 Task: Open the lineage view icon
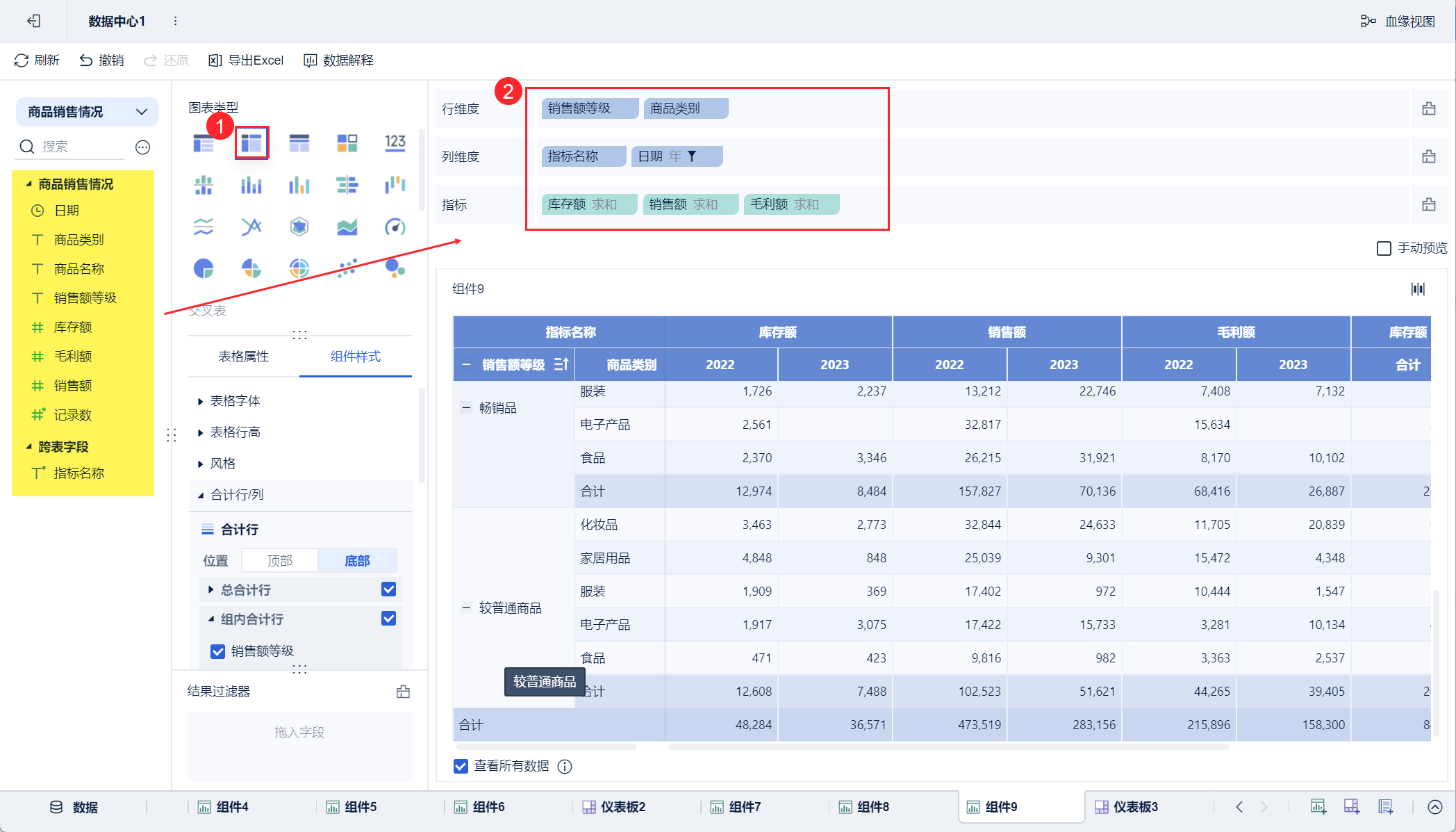pyautogui.click(x=1368, y=22)
